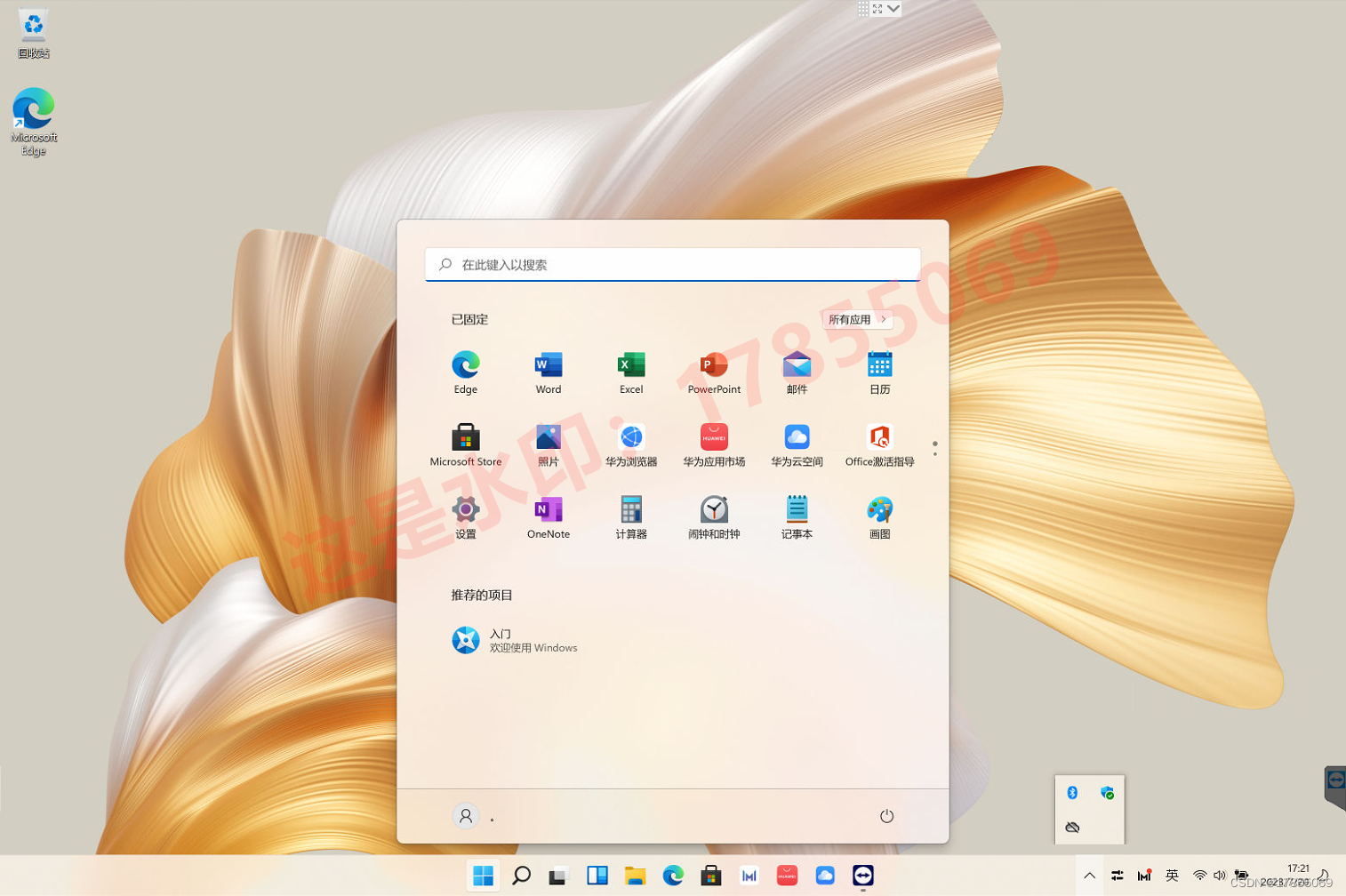Open Huawei AppGallery on the taskbar

787,876
